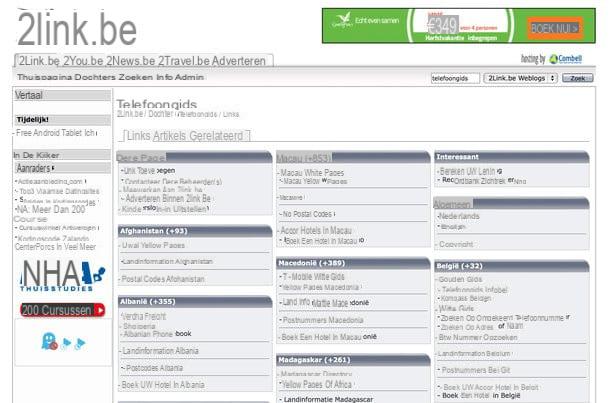The width and height of the screenshot is (610, 403).
Task: Open Landinformatie Madagascar link
Action: pos(328,399)
